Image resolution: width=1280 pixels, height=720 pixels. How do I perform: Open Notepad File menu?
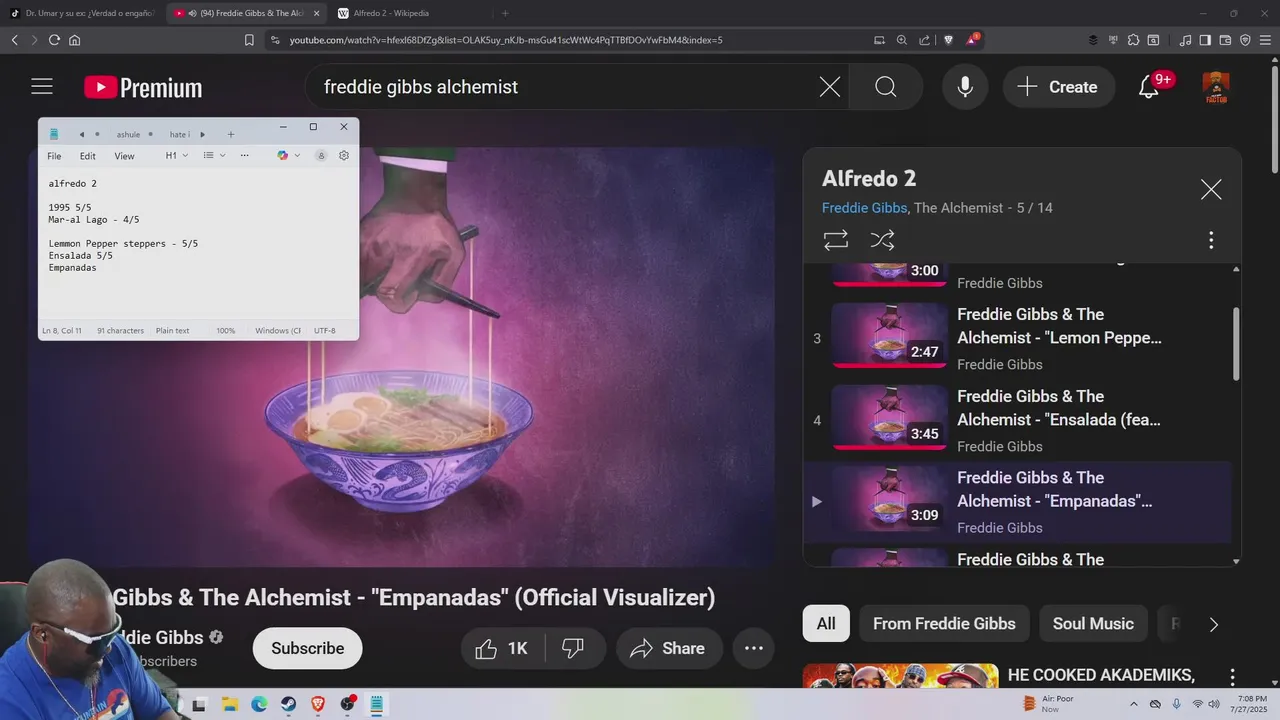click(x=54, y=156)
